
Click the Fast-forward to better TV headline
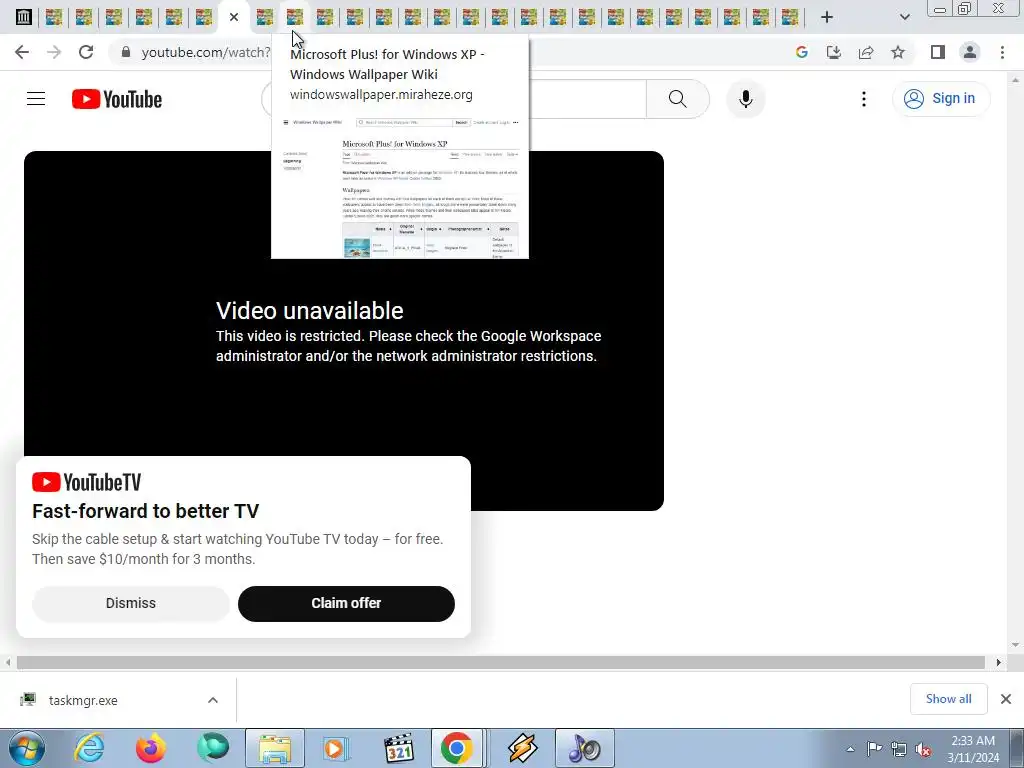(x=146, y=511)
